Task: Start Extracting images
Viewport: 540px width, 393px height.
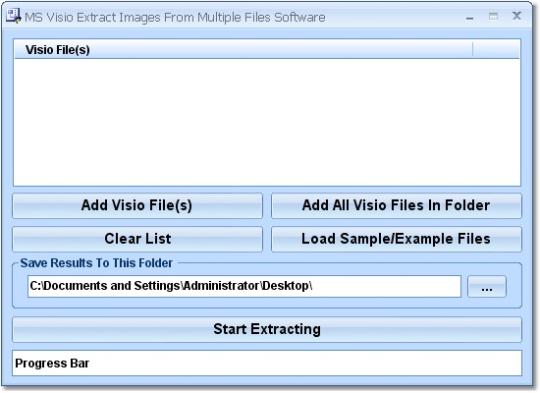Action: pos(267,330)
